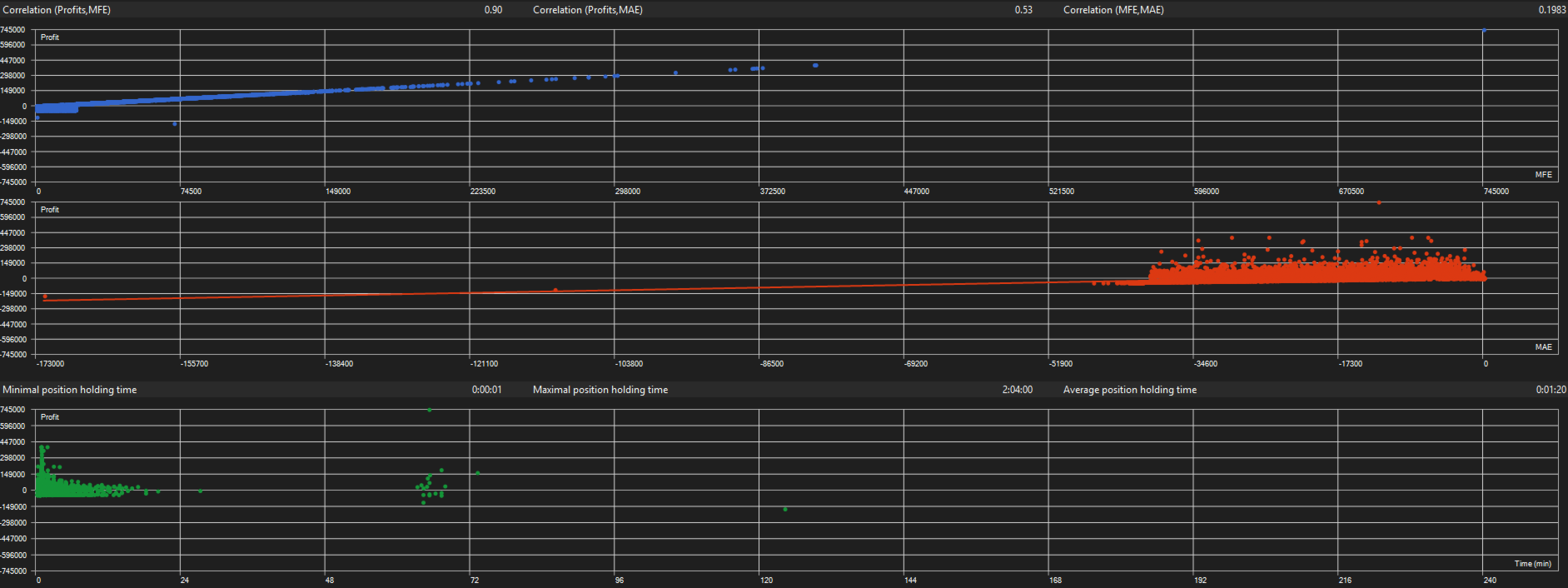This screenshot has height=588, width=1568.
Task: Click the Average position holding time label
Action: click(x=1130, y=390)
